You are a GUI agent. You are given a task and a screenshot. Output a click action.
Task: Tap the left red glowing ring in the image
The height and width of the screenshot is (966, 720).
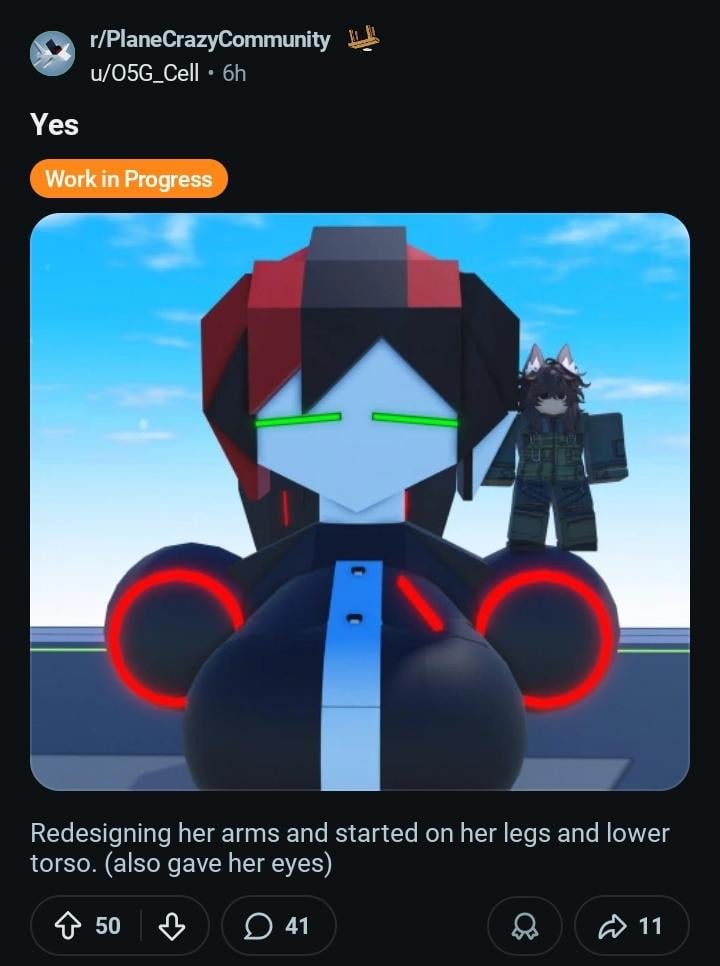177,635
